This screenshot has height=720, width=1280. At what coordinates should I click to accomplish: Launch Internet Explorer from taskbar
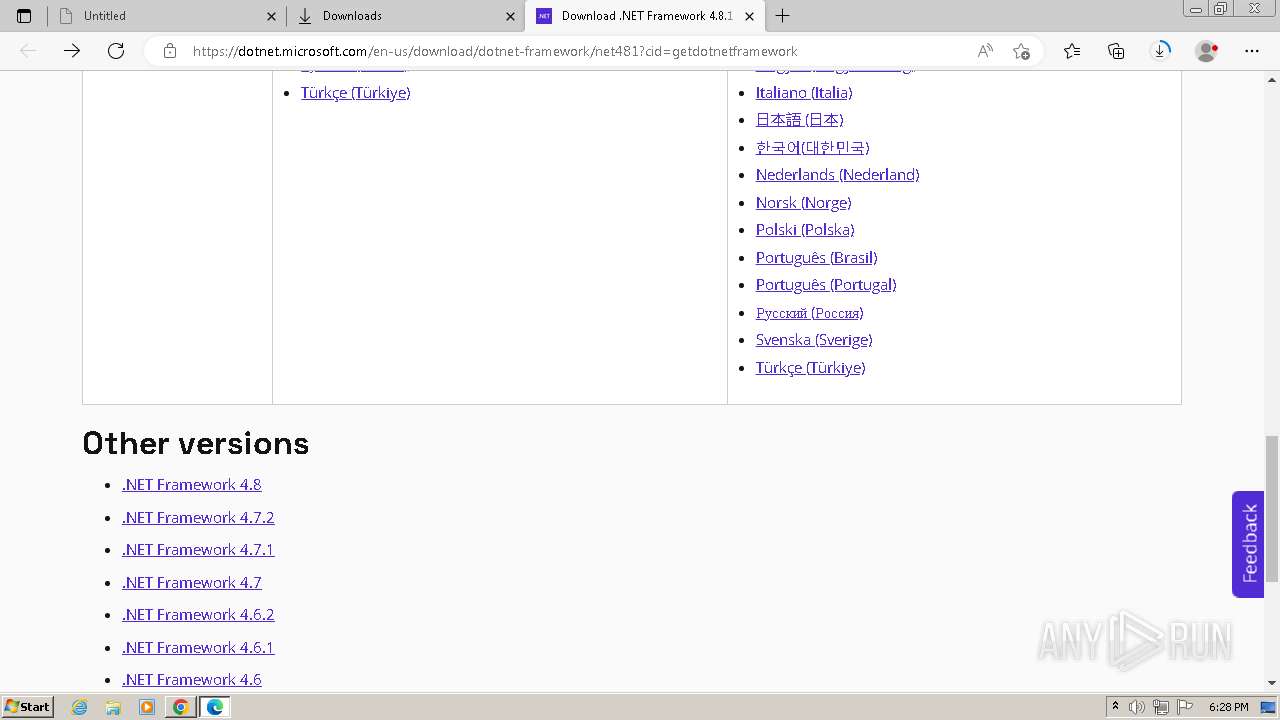80,707
